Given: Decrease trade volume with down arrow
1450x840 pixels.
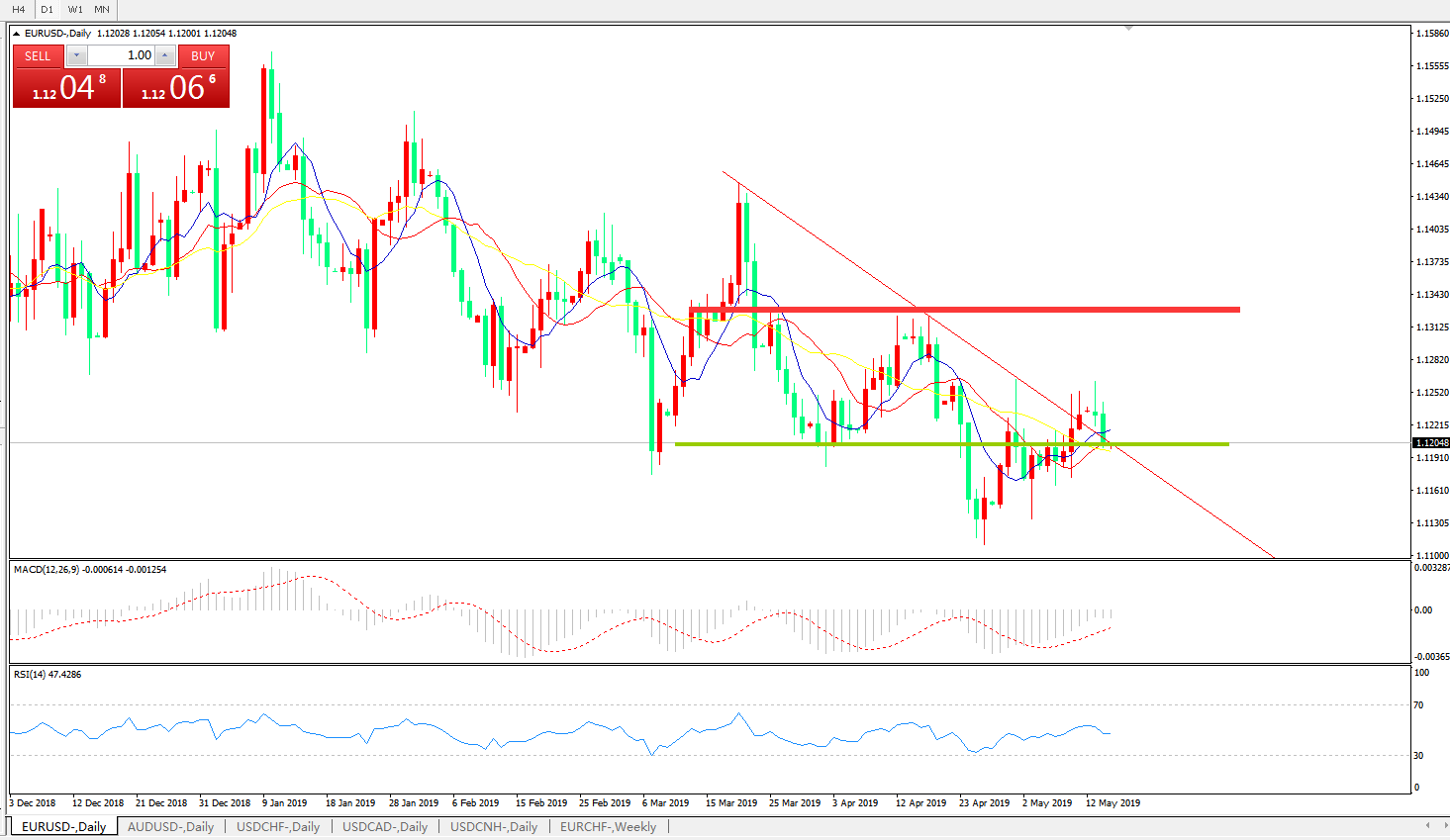Looking at the screenshot, I should [76, 55].
